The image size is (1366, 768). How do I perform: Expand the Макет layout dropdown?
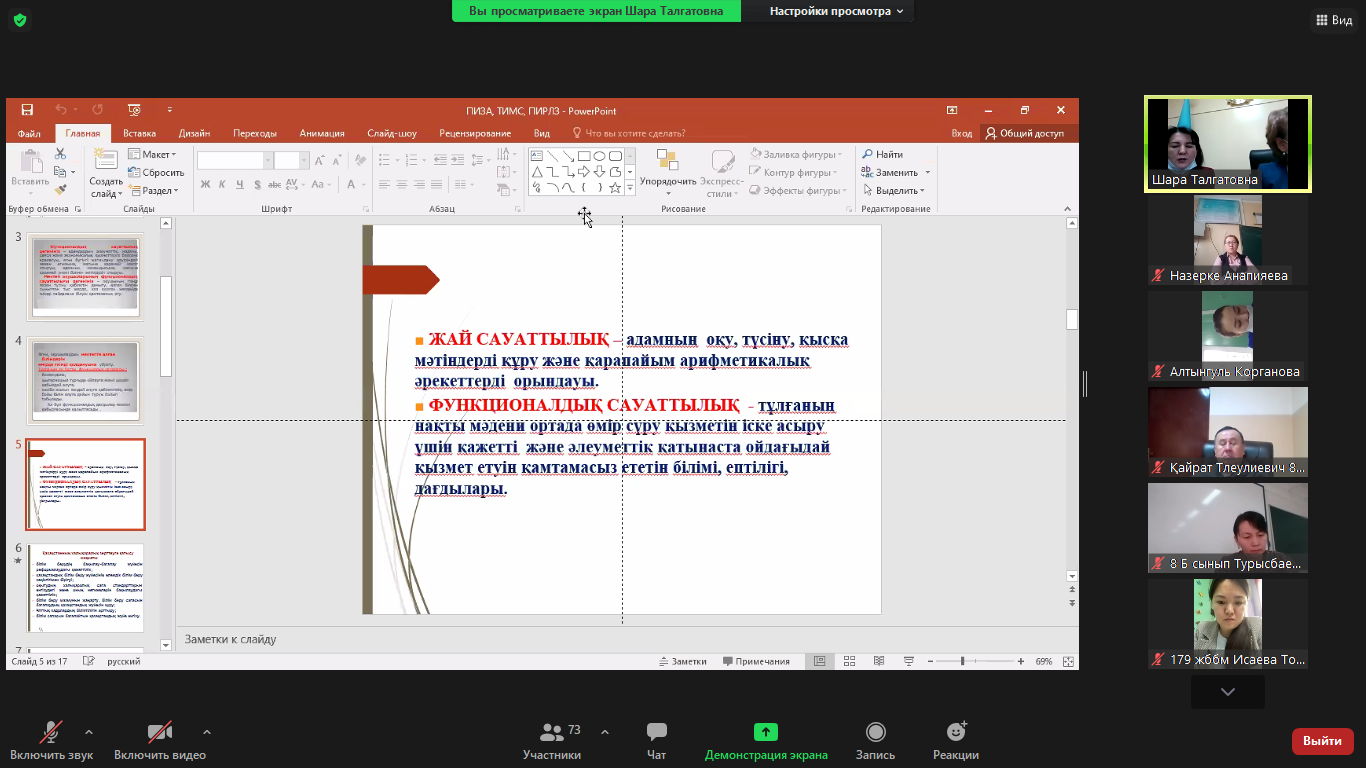pyautogui.click(x=153, y=155)
